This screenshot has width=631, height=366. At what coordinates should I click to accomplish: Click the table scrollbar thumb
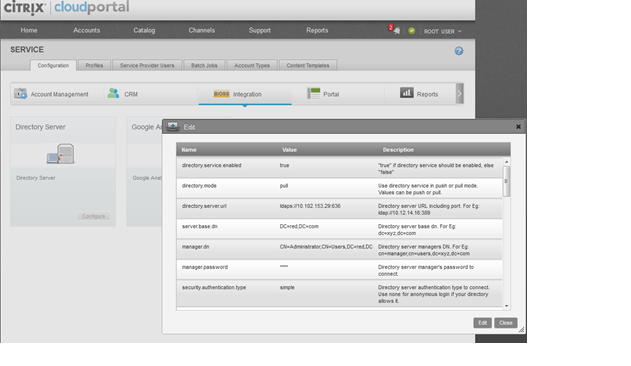tap(506, 182)
